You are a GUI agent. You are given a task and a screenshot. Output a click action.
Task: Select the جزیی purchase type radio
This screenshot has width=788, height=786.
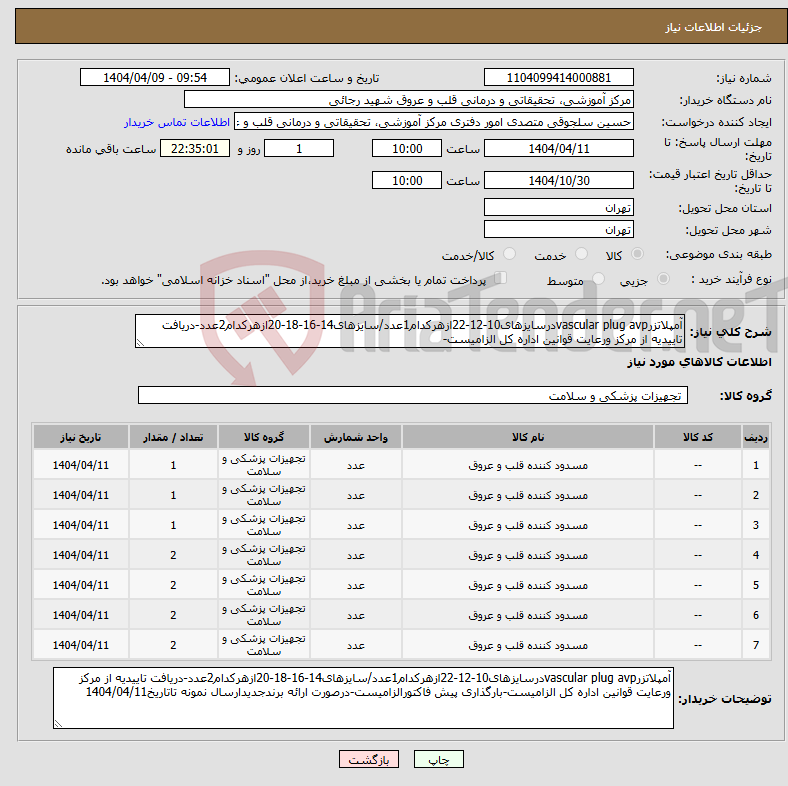(663, 279)
